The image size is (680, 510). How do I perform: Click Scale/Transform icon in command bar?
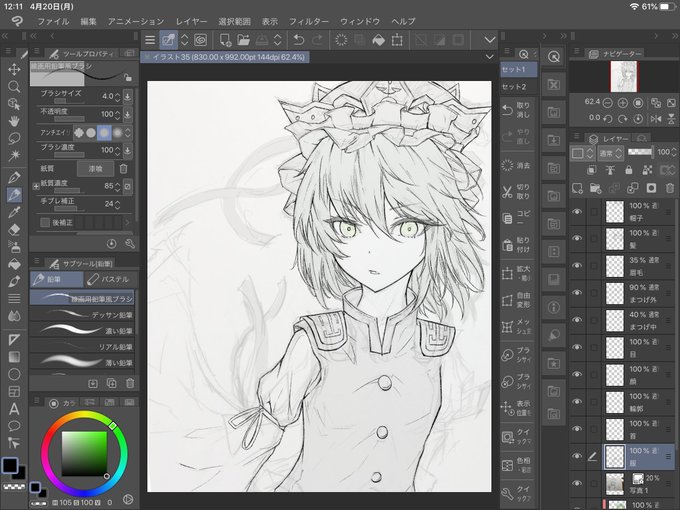coord(397,40)
